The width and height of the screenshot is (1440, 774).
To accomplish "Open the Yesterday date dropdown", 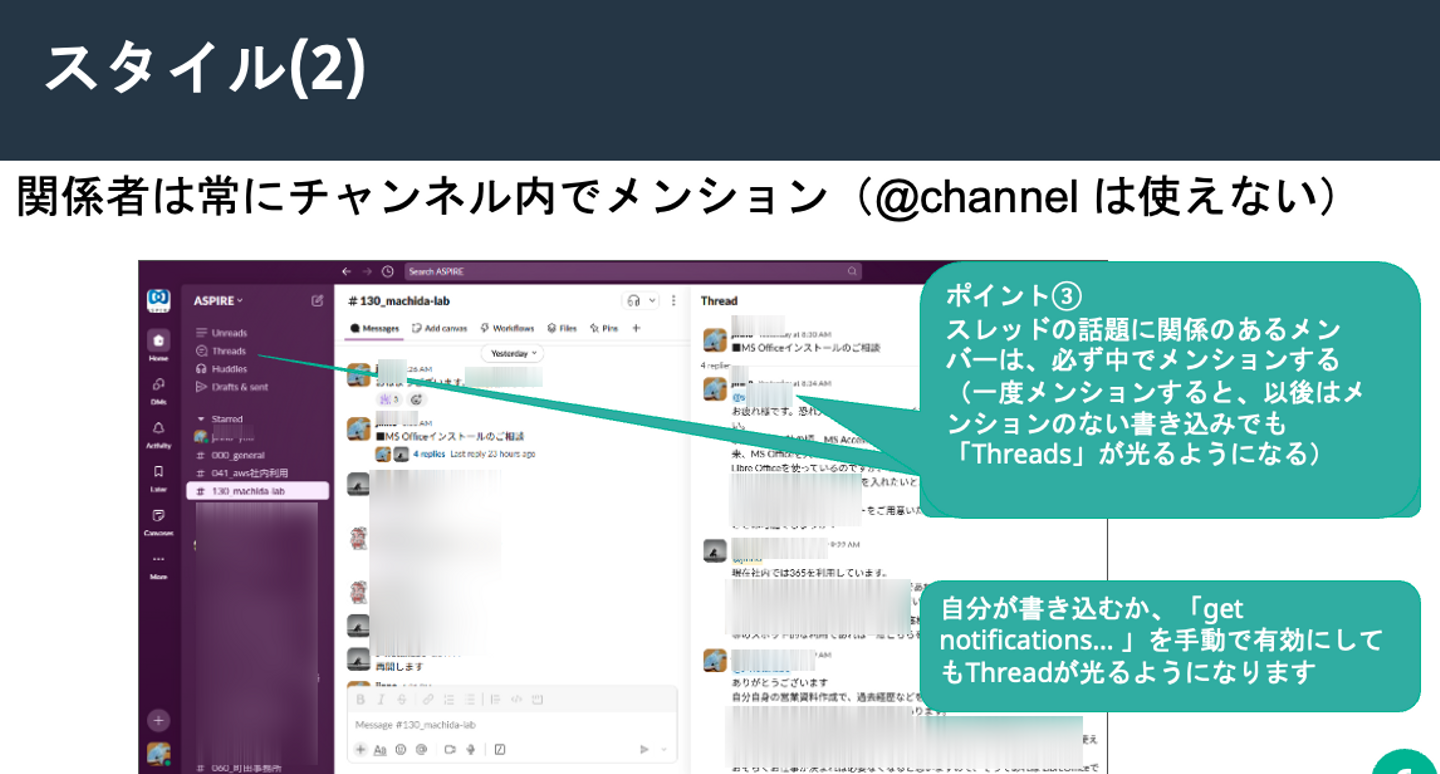I will (513, 353).
